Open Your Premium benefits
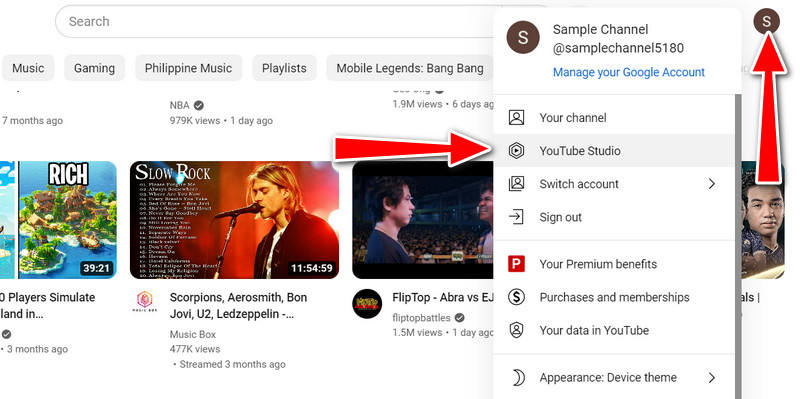This screenshot has width=800, height=399. [614, 264]
